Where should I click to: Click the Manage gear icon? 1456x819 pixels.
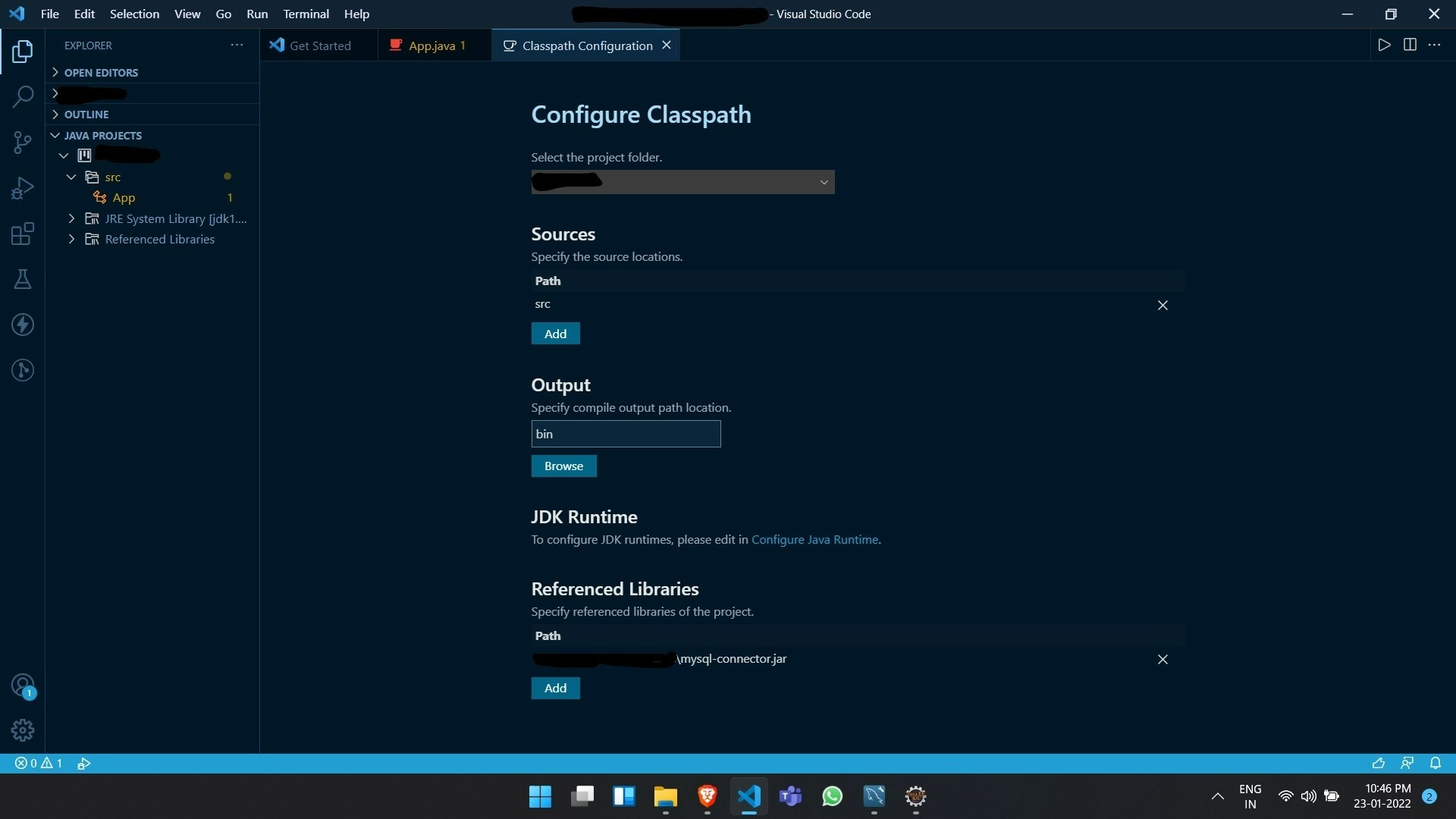pos(23,730)
